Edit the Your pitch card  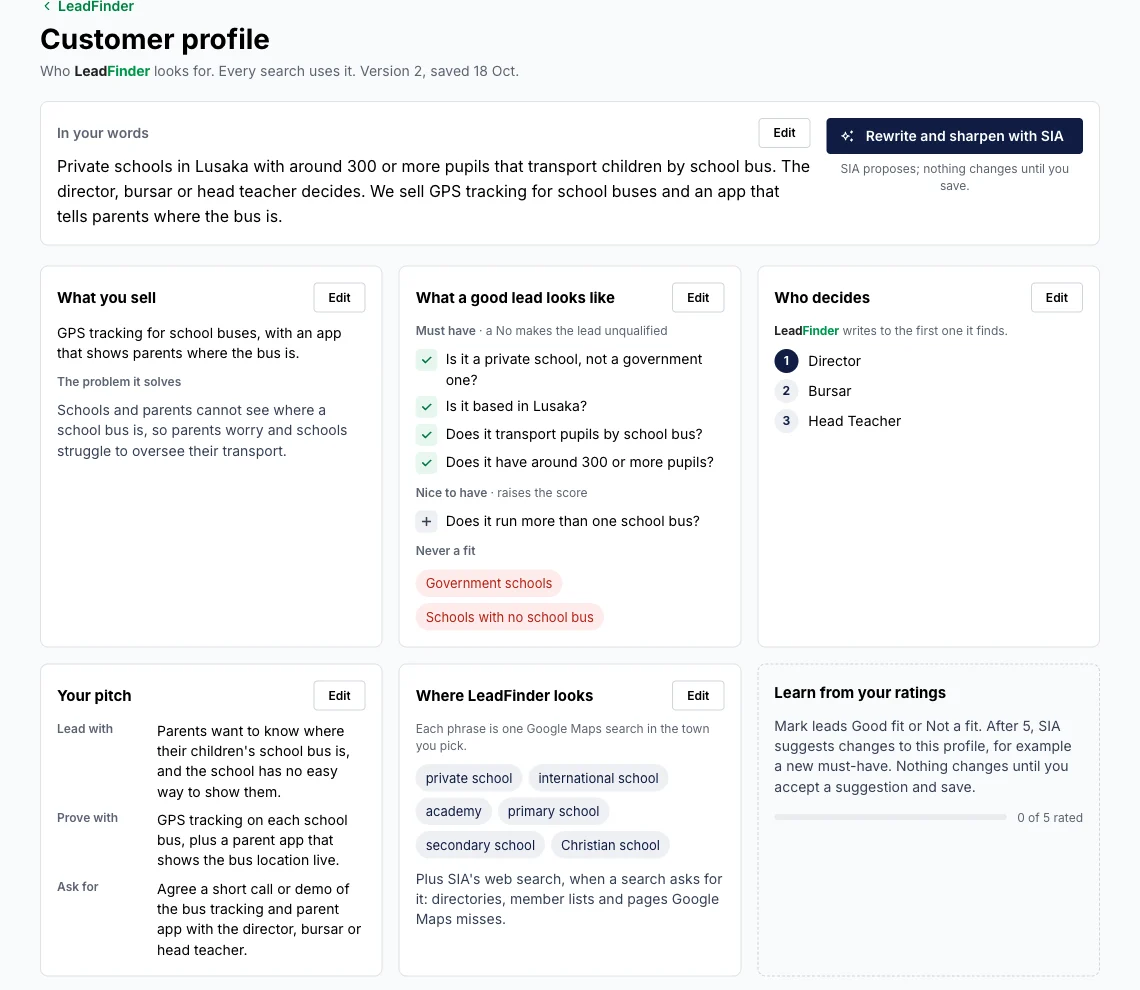click(x=339, y=696)
